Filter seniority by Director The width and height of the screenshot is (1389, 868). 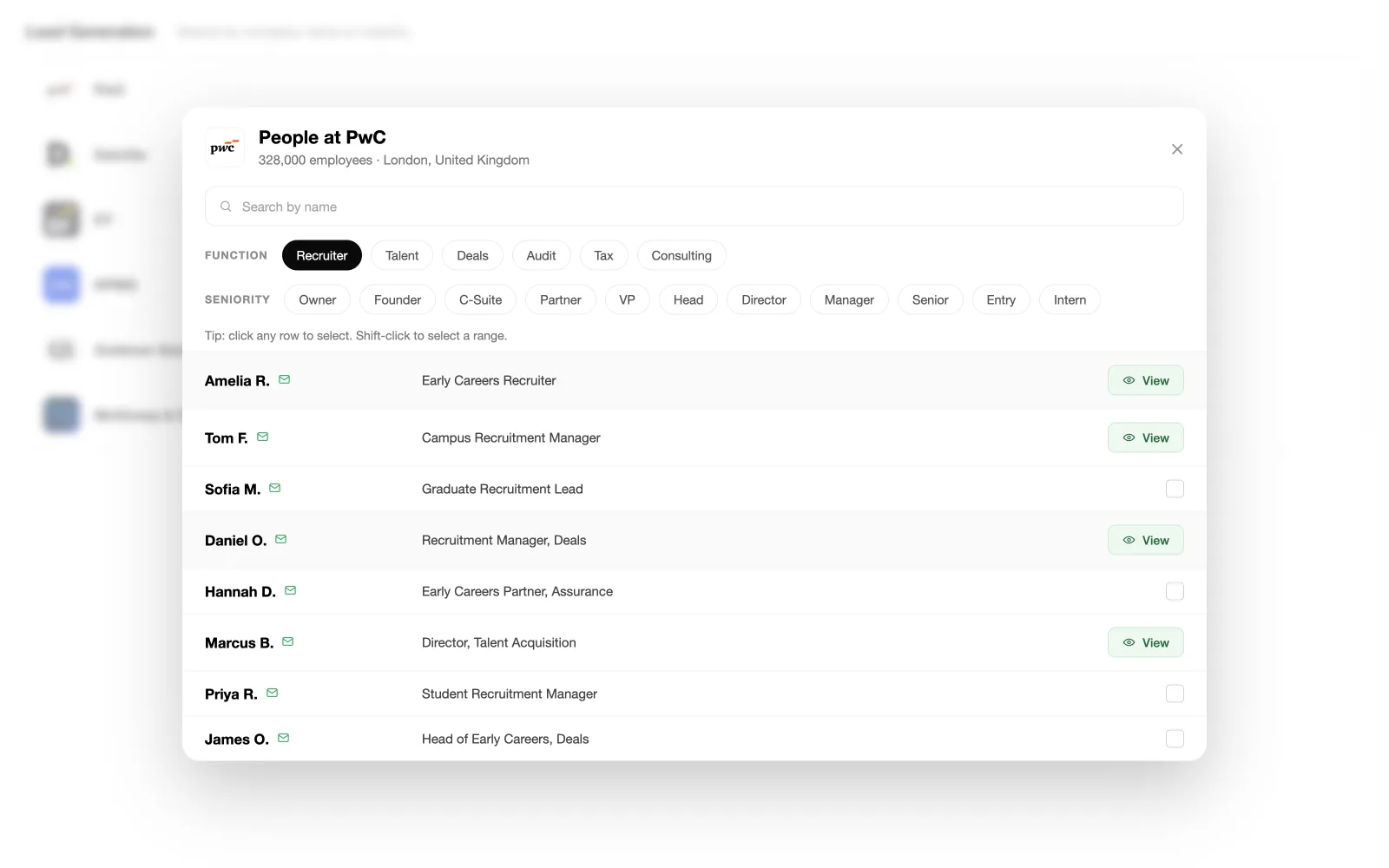tap(764, 299)
